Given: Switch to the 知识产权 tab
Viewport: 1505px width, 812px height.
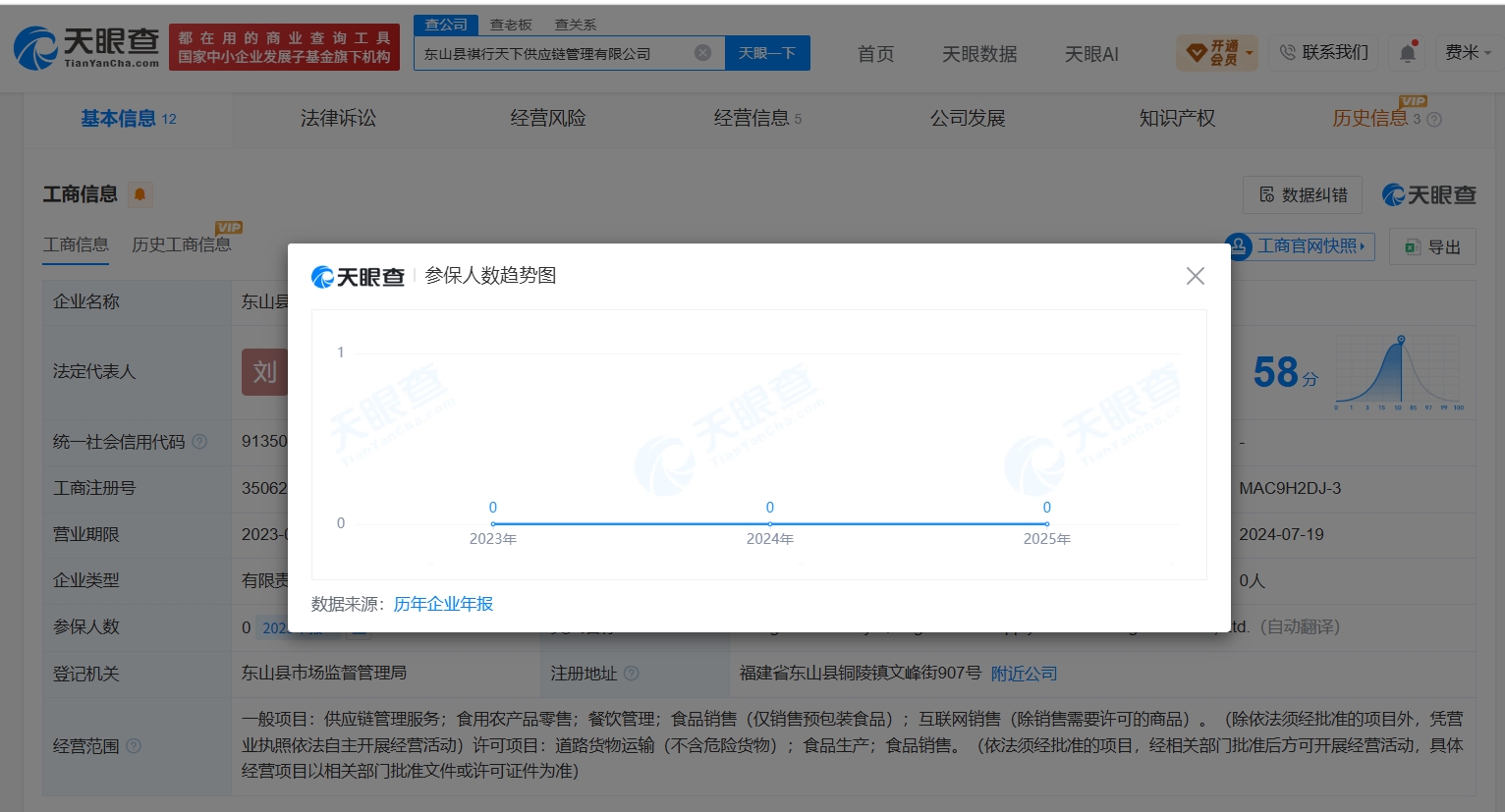Looking at the screenshot, I should click(1177, 119).
